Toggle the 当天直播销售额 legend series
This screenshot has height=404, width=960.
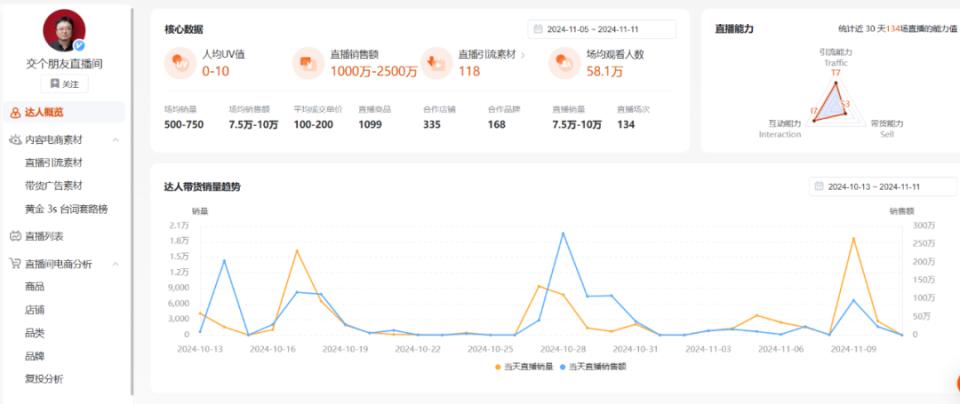(593, 367)
